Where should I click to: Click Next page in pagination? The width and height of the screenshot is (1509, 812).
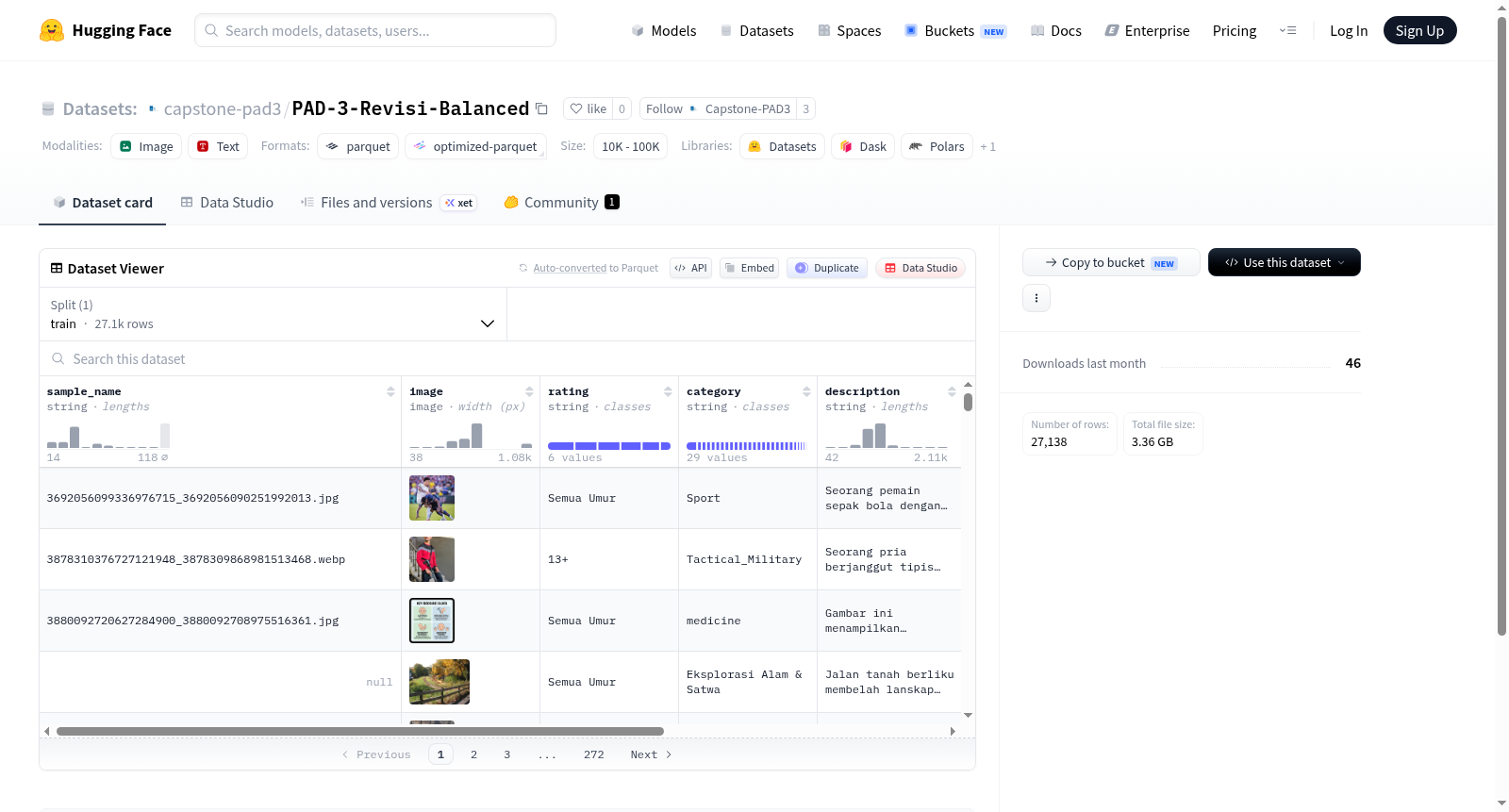click(x=651, y=754)
